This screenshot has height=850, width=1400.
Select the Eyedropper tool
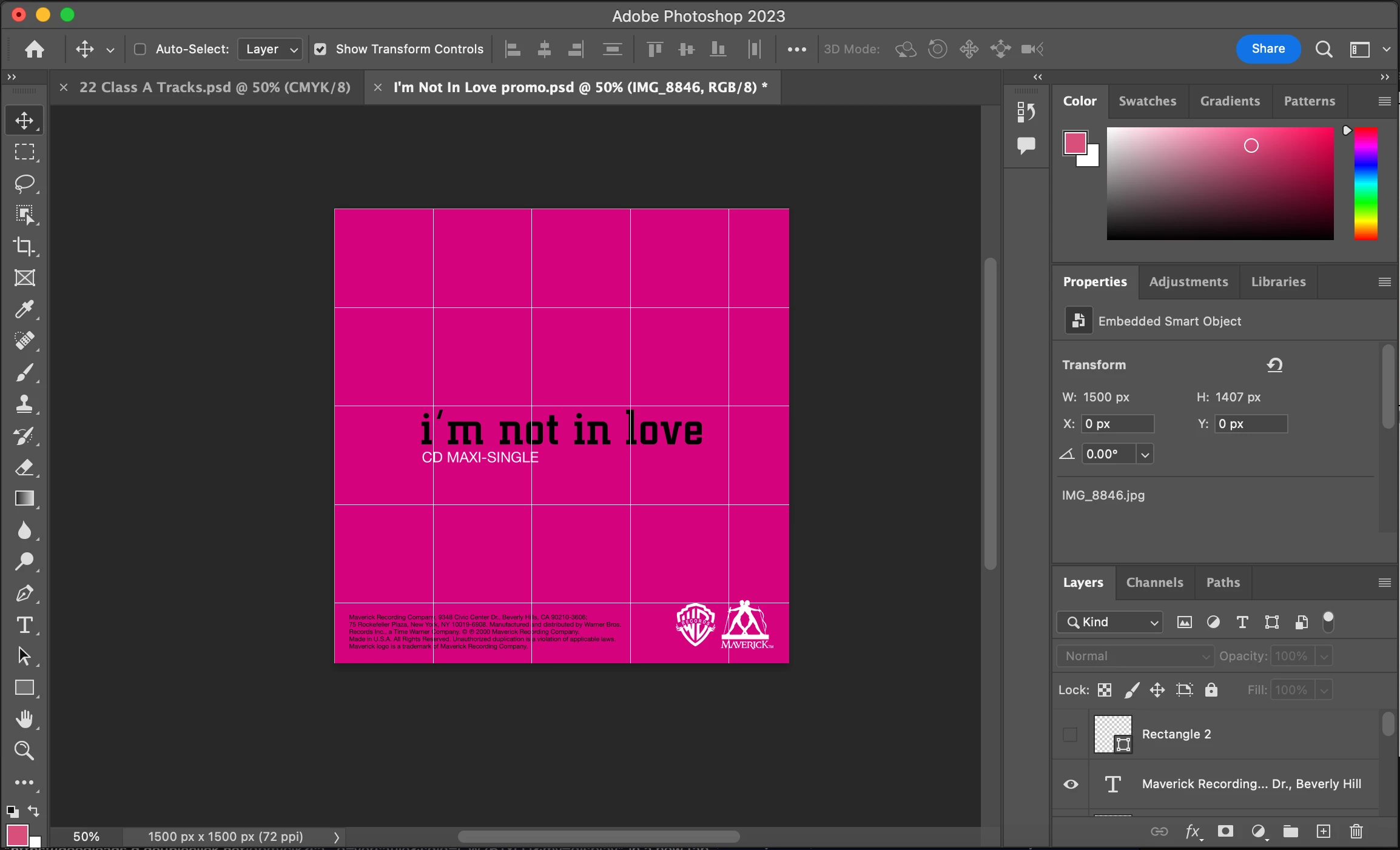click(24, 309)
